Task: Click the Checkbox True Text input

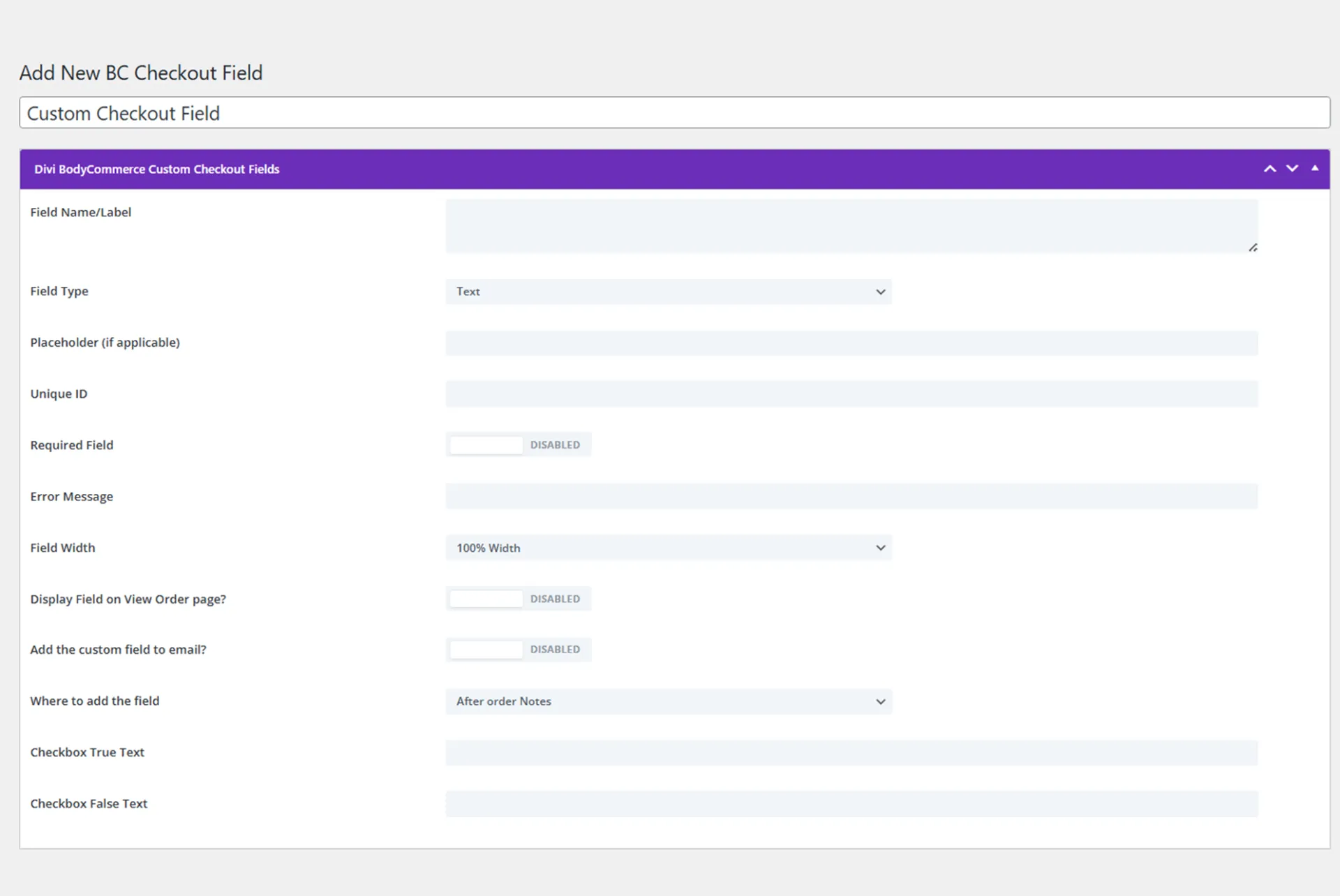Action: [851, 752]
